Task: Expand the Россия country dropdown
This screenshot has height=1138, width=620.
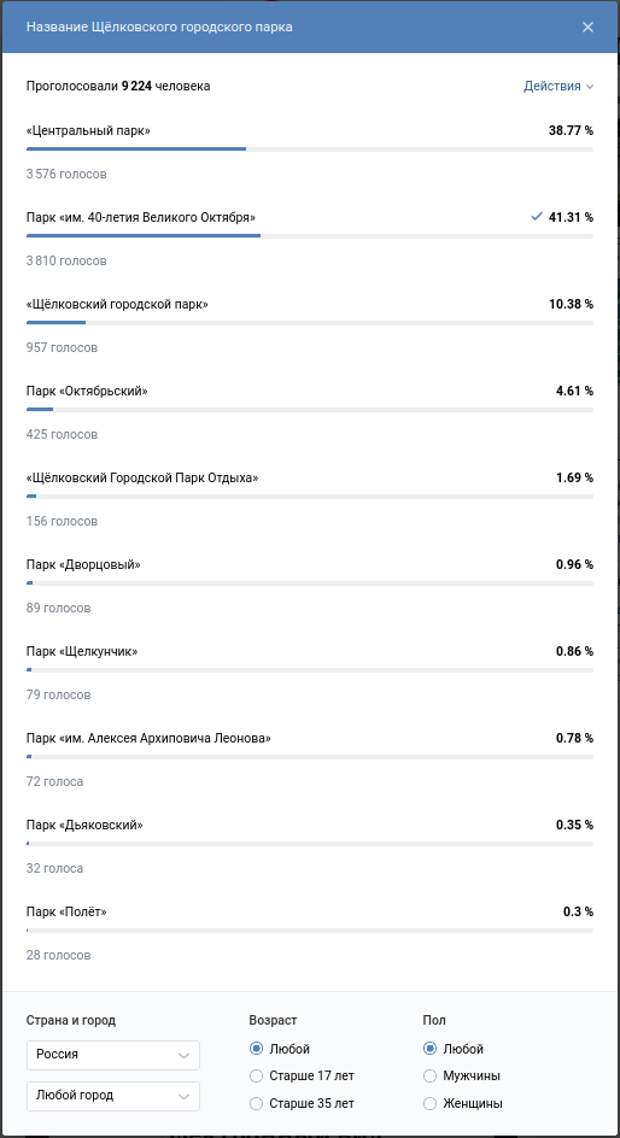Action: (x=113, y=1055)
